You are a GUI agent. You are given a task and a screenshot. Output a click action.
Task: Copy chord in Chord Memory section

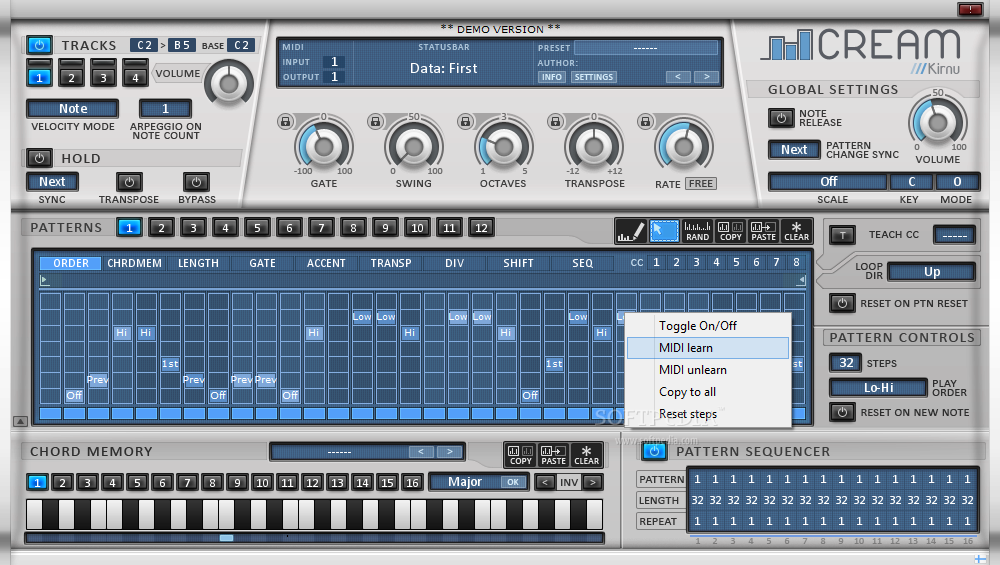[520, 455]
